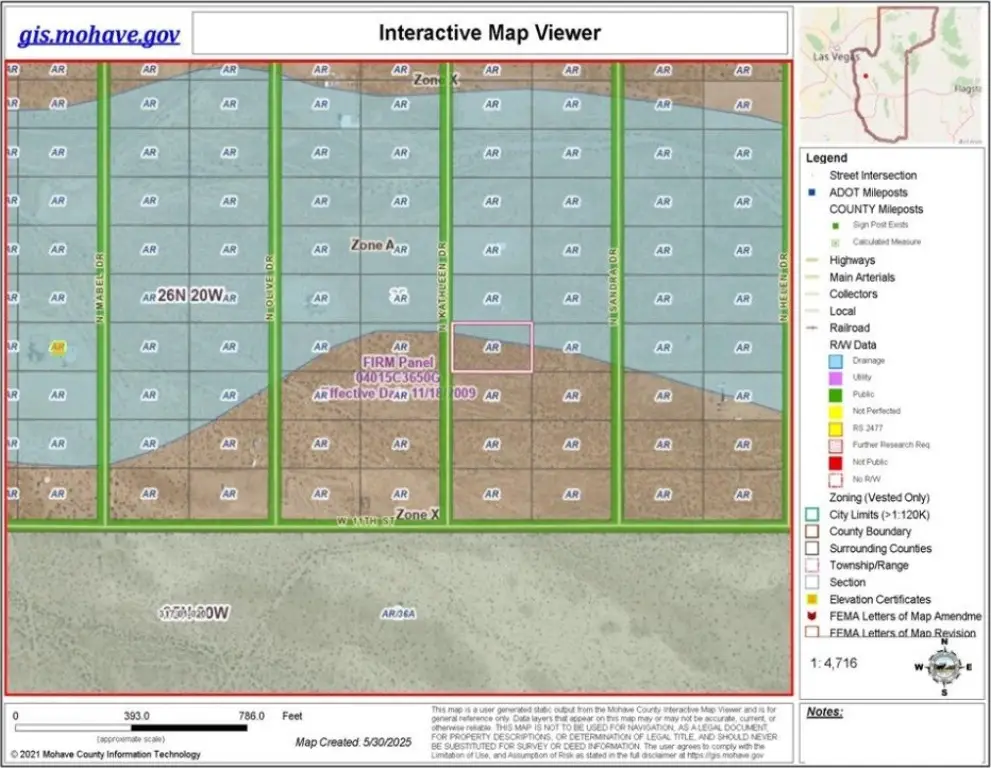This screenshot has height=768, width=991.
Task: Click the pink-outlined highlighted parcel on map
Action: pyautogui.click(x=492, y=347)
